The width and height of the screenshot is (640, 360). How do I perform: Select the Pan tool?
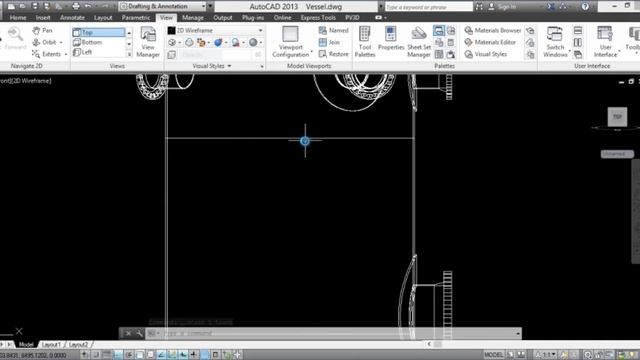tap(42, 31)
